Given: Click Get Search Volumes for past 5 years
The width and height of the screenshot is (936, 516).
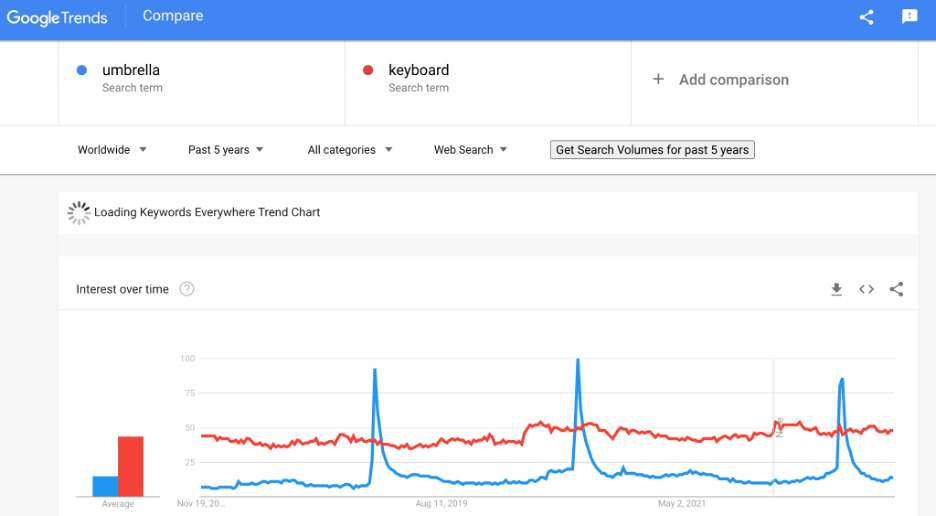Looking at the screenshot, I should point(652,150).
